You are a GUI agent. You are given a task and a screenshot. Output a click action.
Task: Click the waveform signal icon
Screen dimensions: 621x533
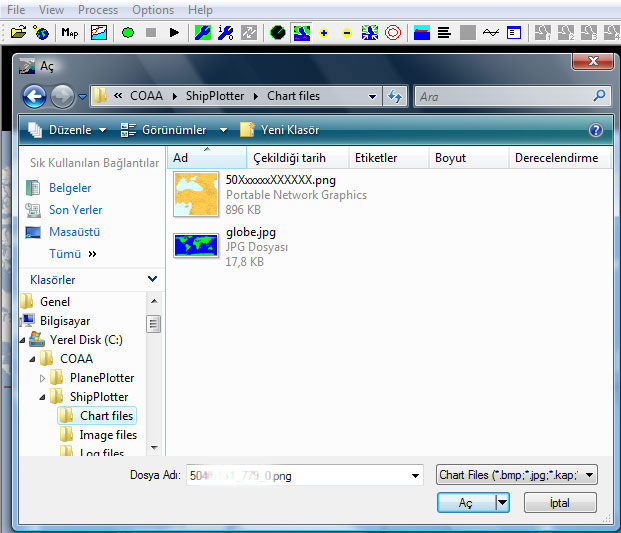(x=491, y=32)
